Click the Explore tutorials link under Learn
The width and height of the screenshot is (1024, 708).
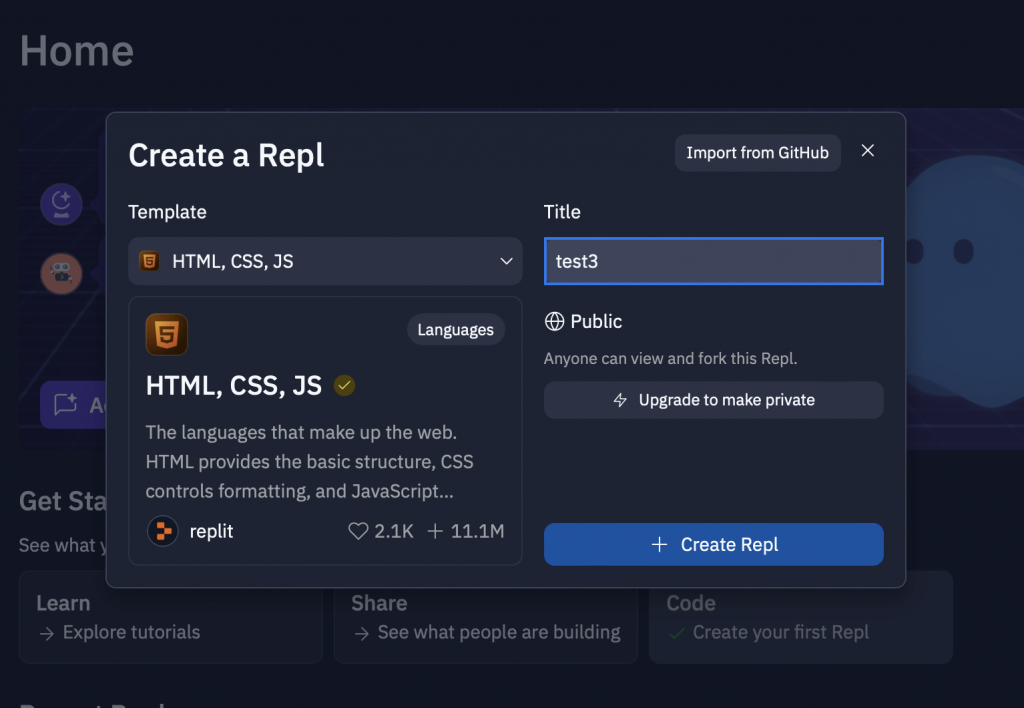pyautogui.click(x=131, y=632)
